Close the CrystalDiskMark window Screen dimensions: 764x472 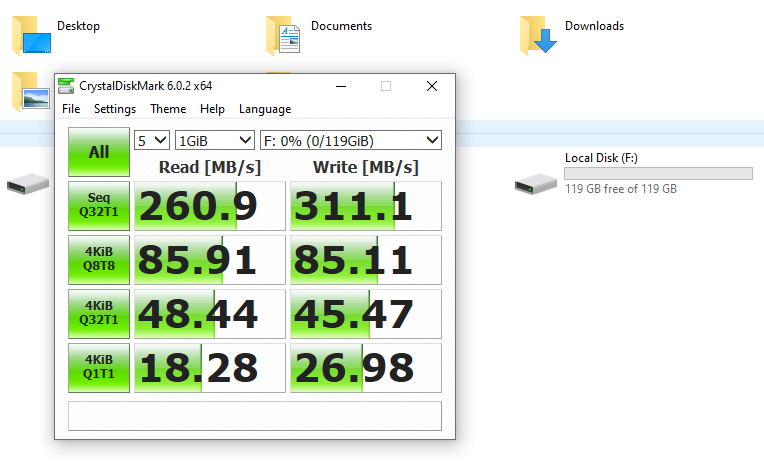[x=432, y=86]
